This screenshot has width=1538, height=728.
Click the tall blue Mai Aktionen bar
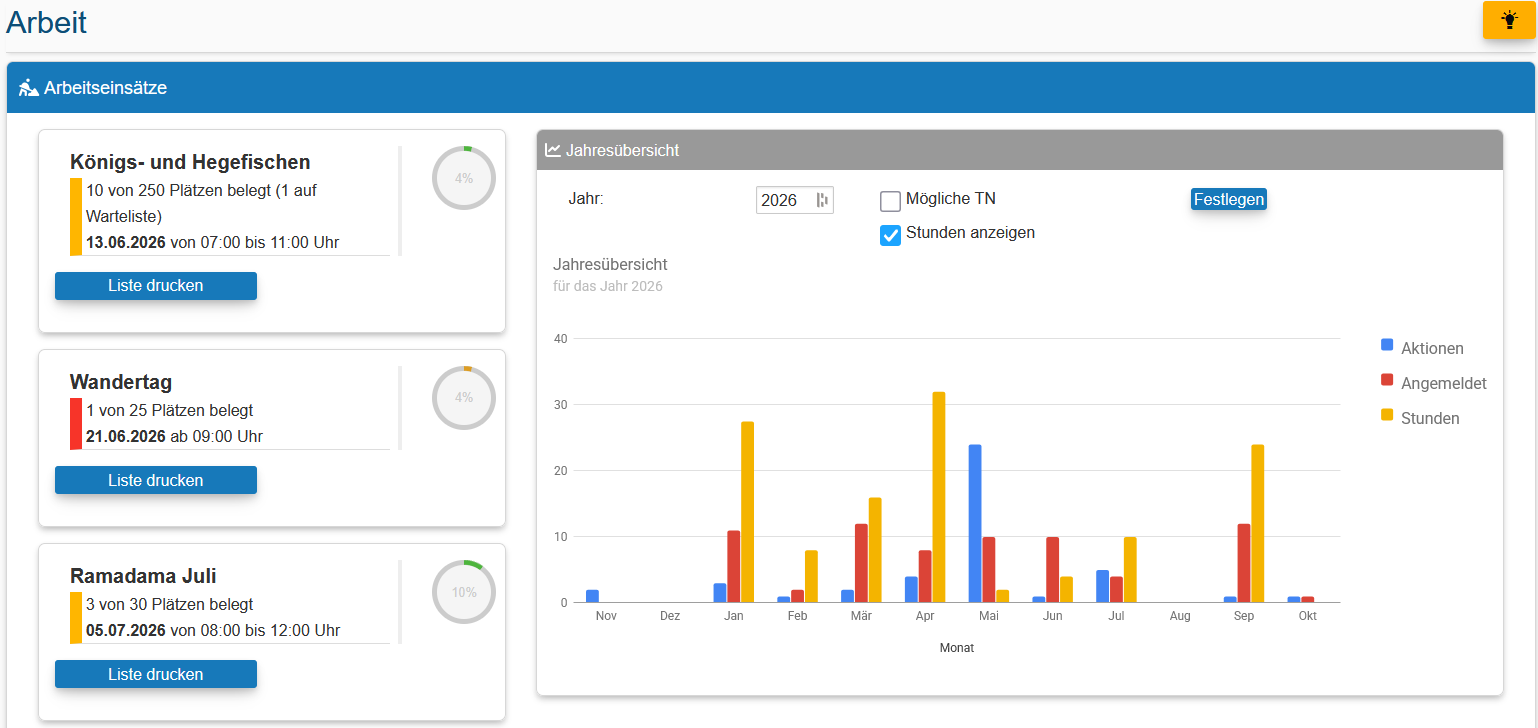[975, 524]
